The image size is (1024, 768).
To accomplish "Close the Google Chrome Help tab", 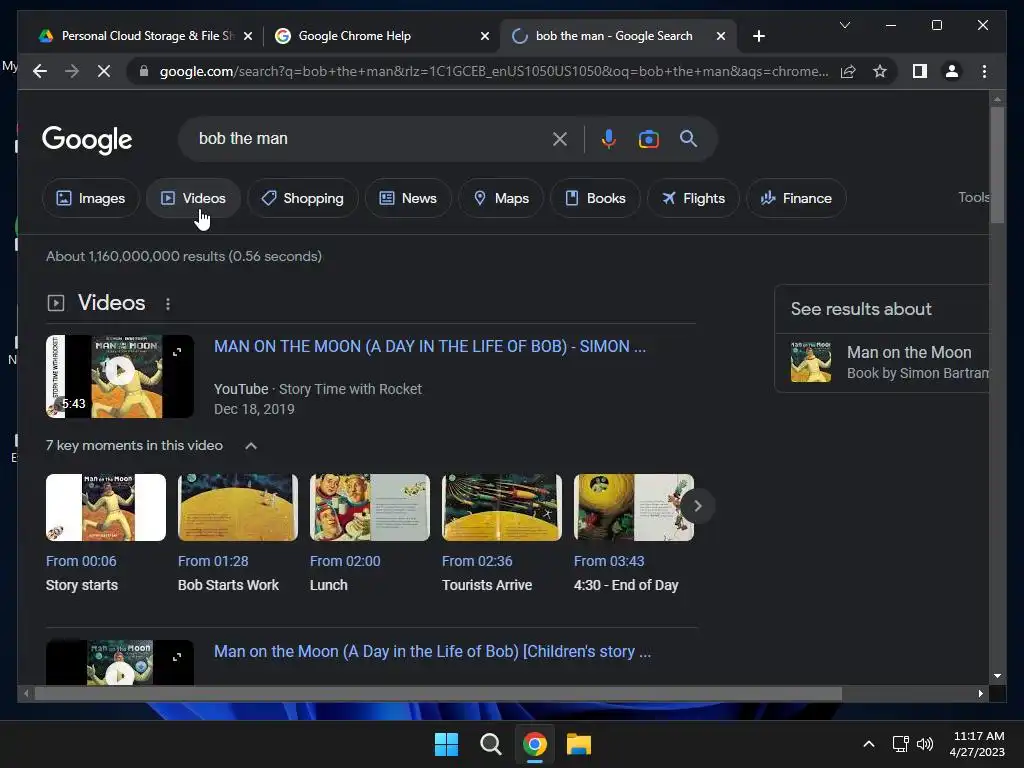I will 485,36.
